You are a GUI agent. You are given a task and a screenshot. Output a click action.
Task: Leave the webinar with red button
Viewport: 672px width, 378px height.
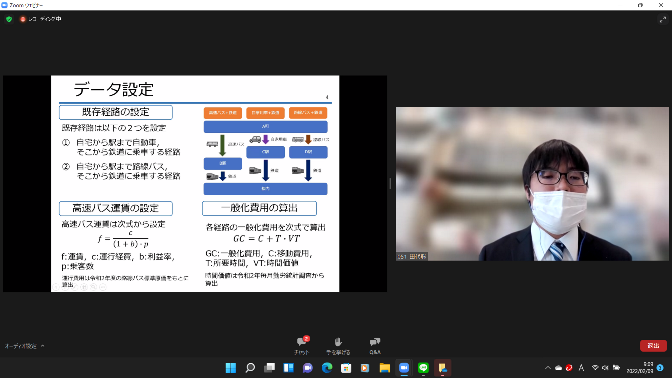653,345
